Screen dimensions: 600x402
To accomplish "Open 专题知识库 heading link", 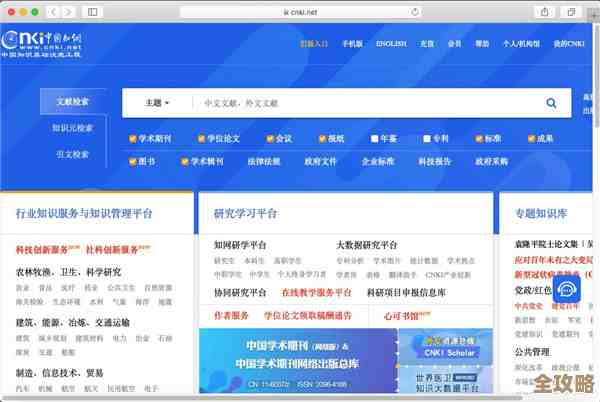I will [x=541, y=213].
